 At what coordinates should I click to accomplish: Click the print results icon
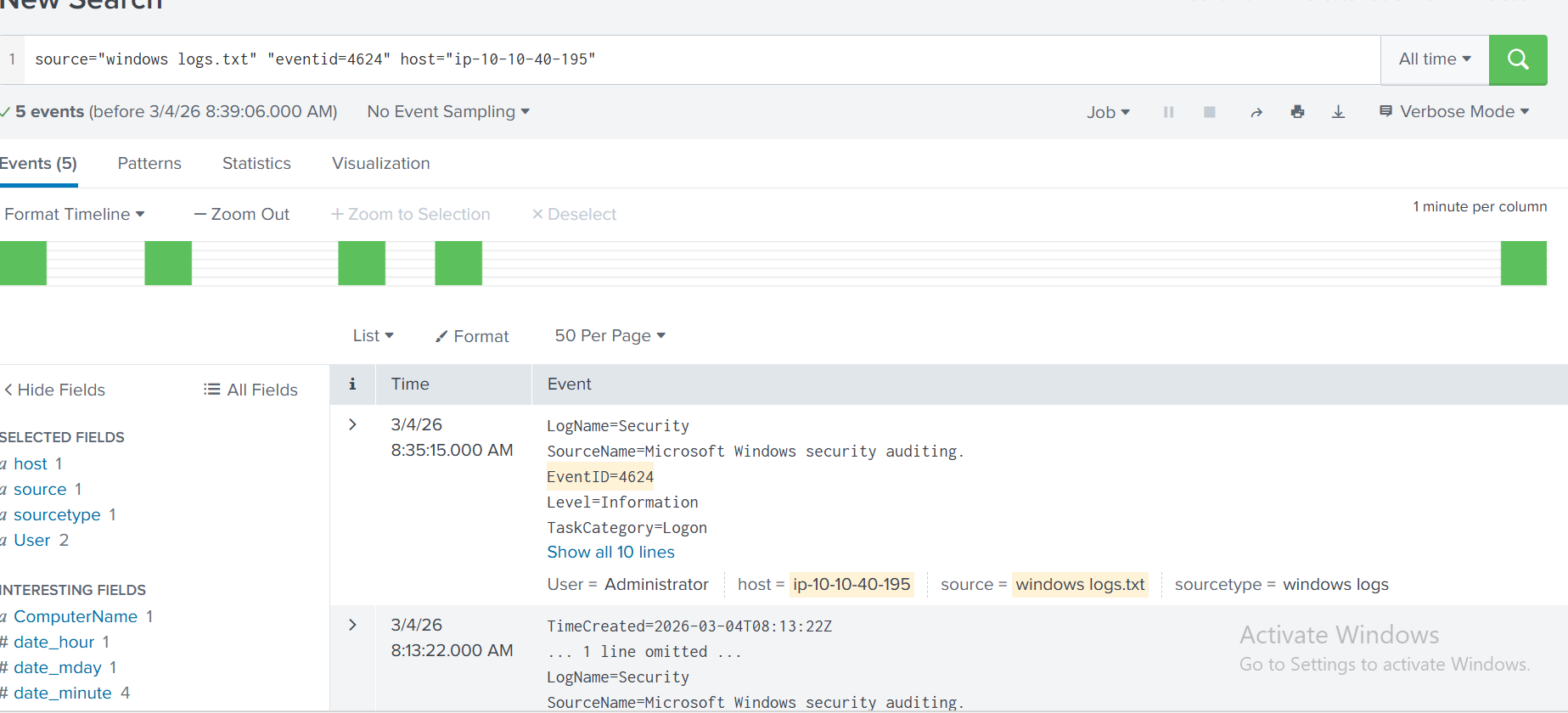[1297, 112]
